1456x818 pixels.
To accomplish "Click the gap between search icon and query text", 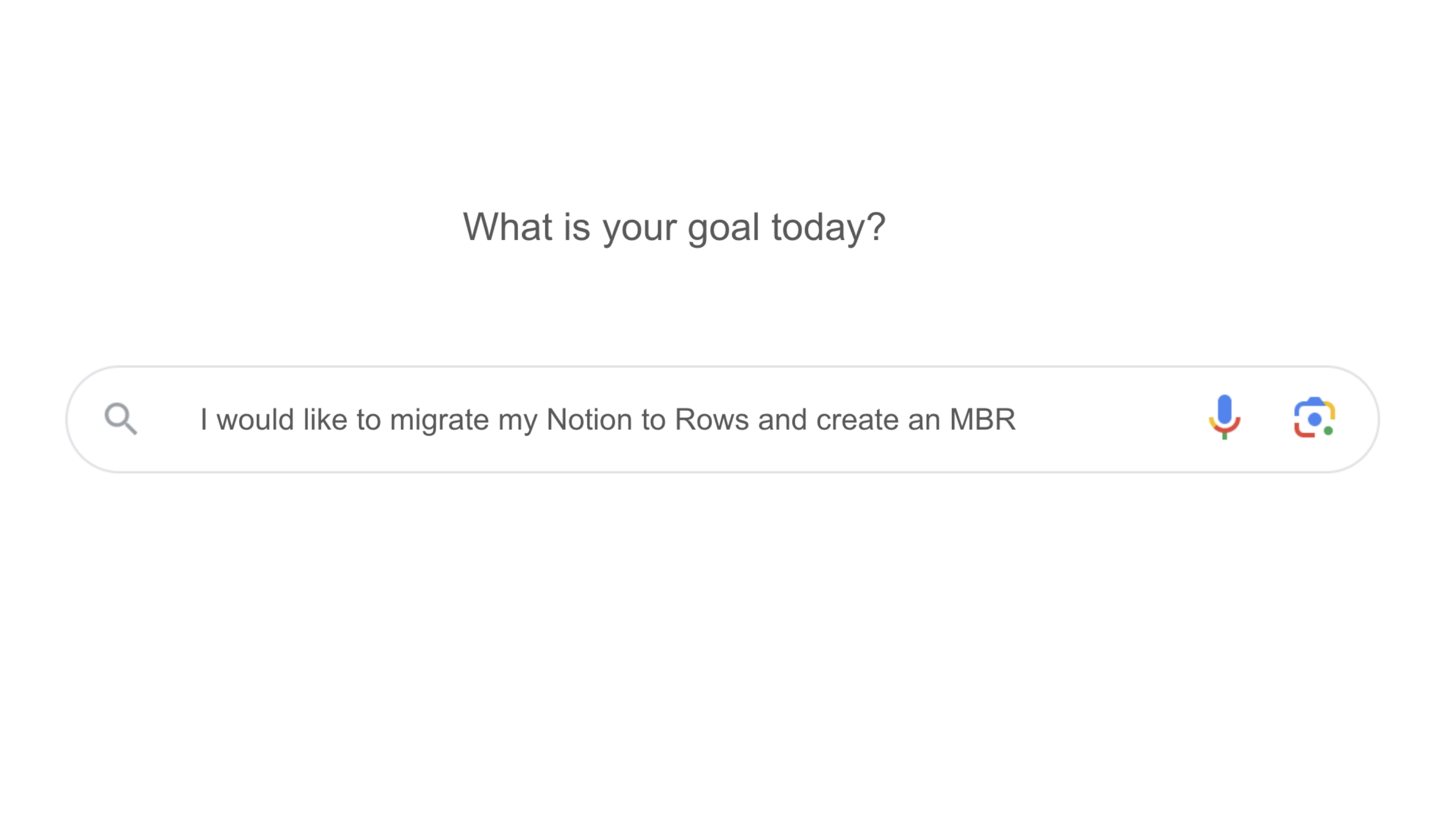I will click(x=169, y=420).
